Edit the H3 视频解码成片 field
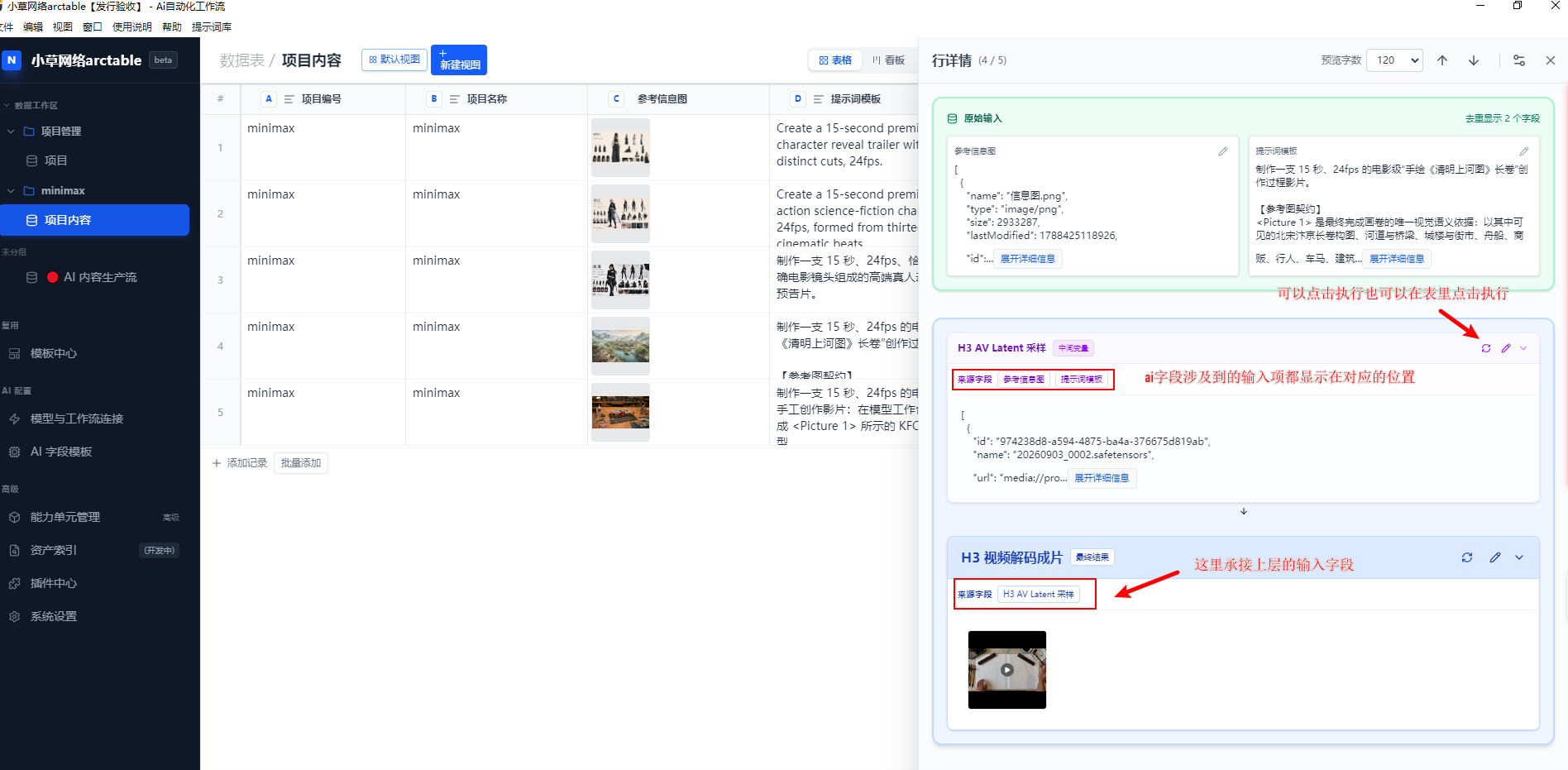 point(1495,557)
